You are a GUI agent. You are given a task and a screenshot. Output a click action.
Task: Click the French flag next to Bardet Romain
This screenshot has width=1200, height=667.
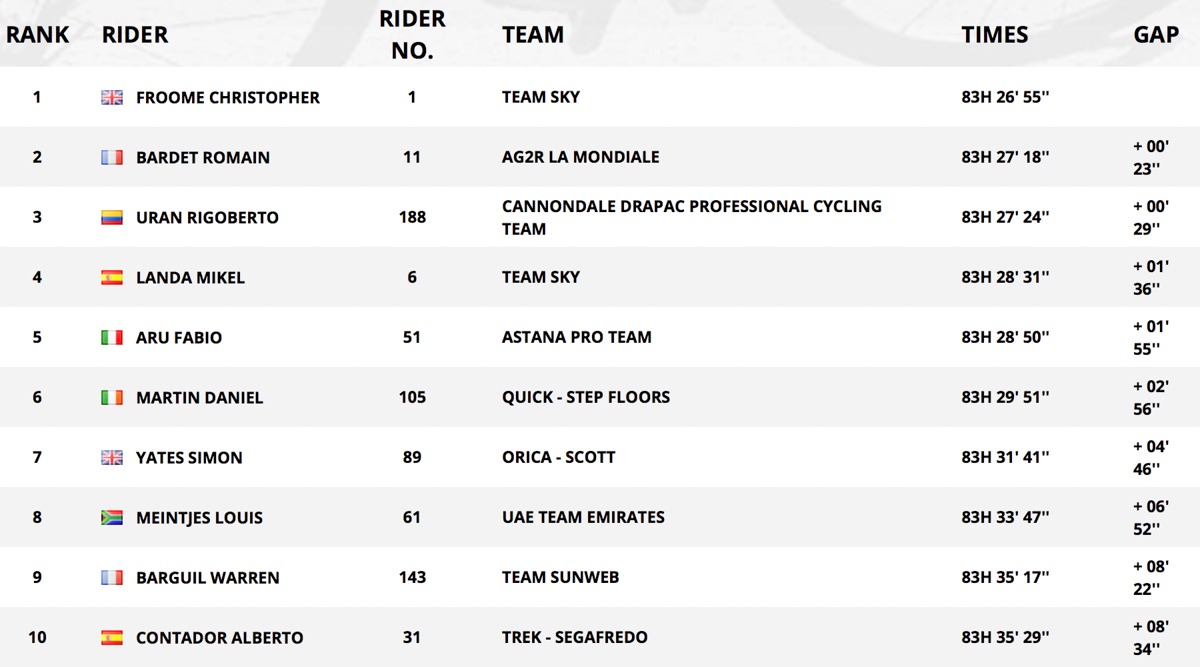[112, 157]
